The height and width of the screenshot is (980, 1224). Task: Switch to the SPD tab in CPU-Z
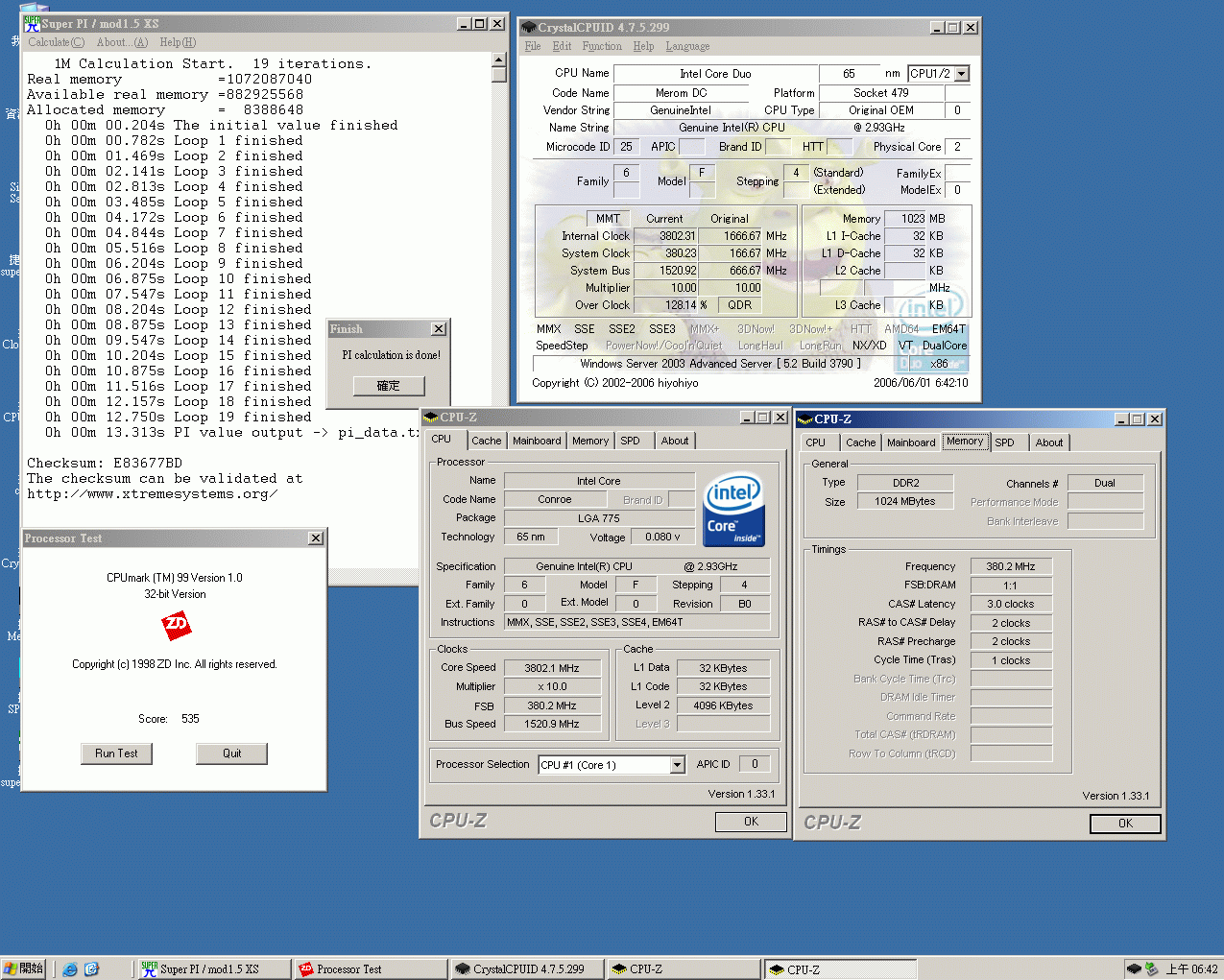(x=633, y=441)
